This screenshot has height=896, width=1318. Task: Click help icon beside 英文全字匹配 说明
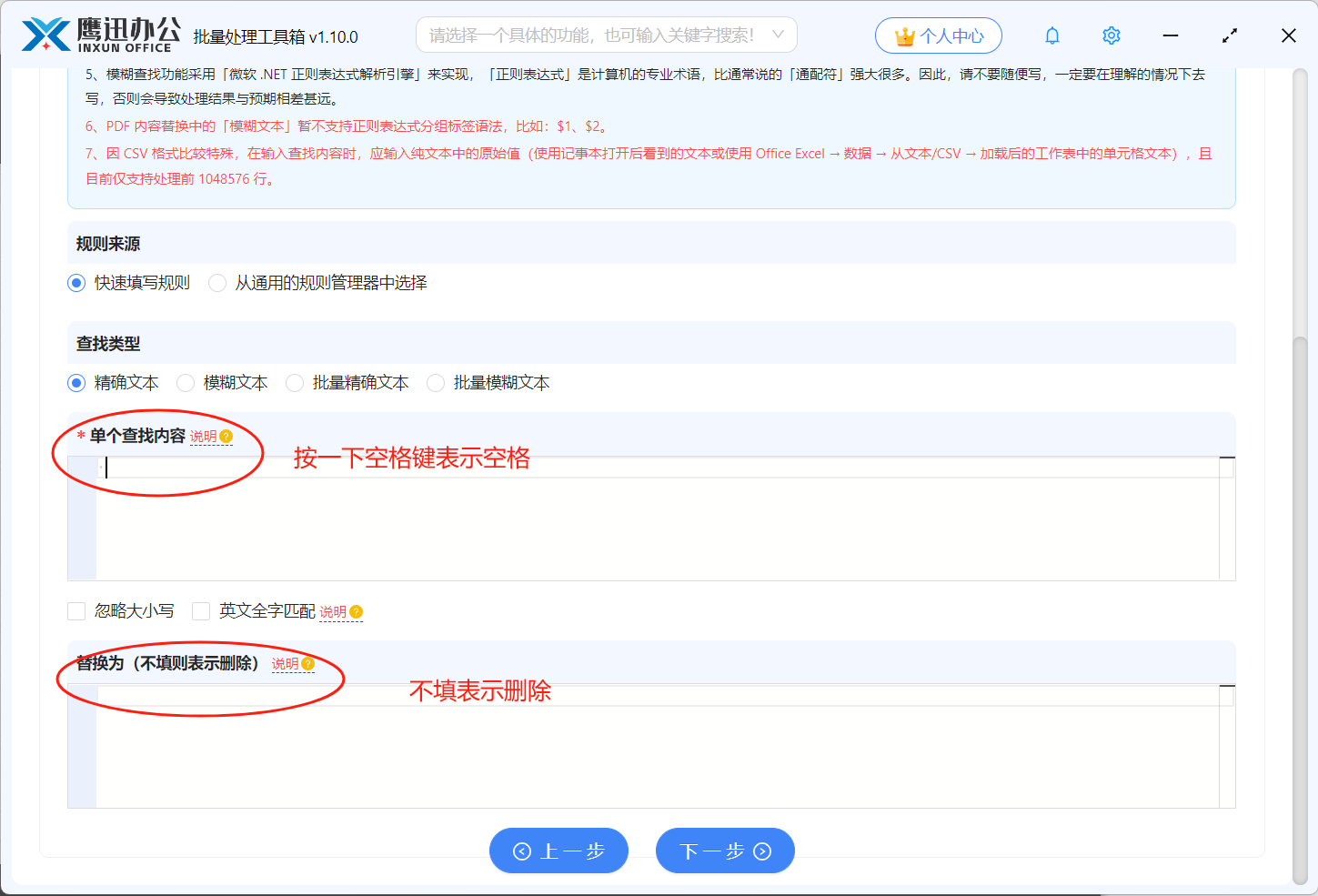tap(357, 611)
